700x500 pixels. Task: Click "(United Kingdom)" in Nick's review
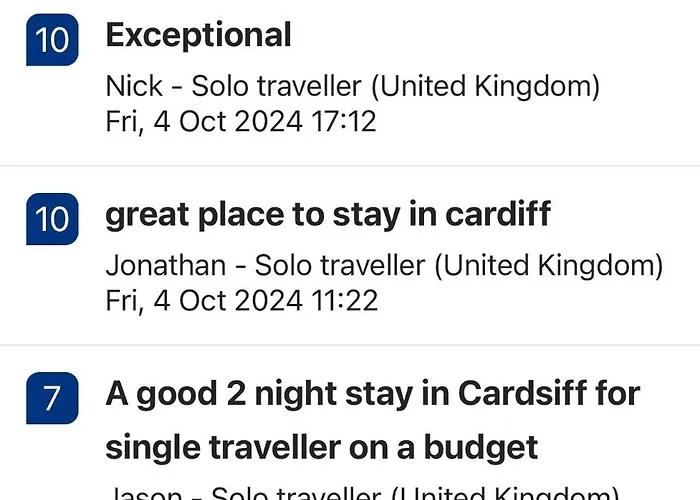coord(485,87)
